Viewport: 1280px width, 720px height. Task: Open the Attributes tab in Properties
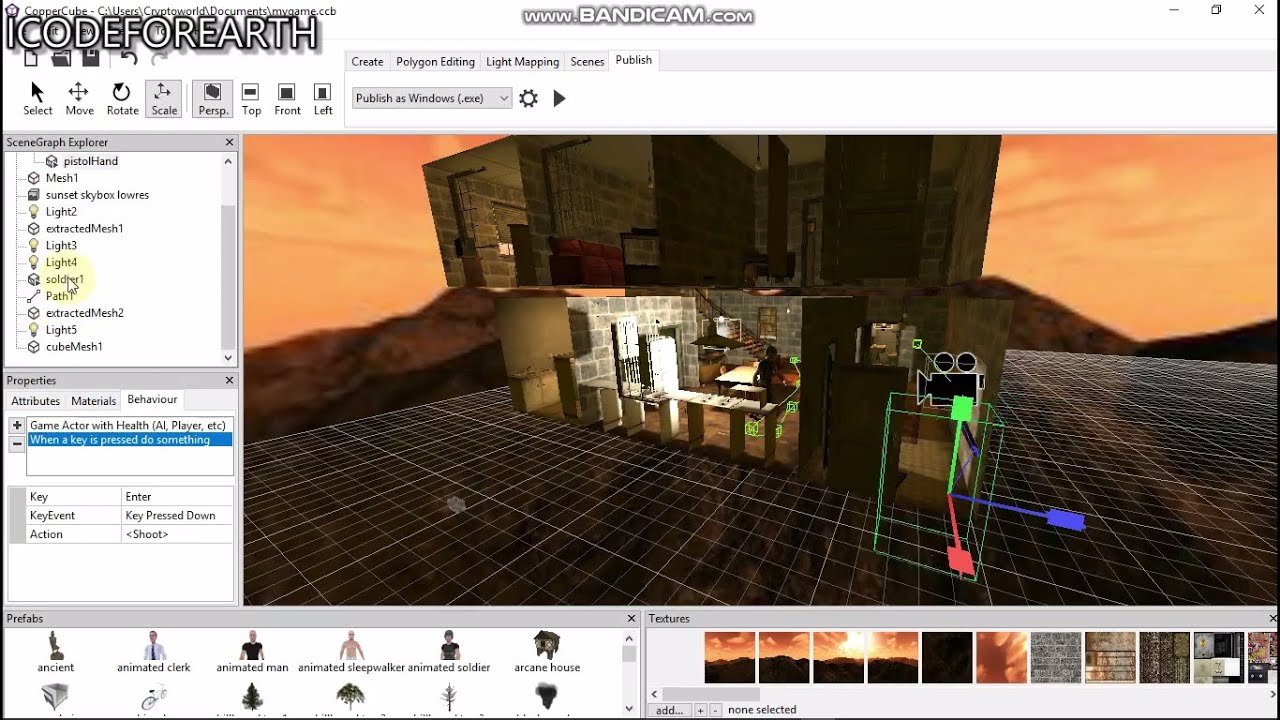[x=35, y=401]
